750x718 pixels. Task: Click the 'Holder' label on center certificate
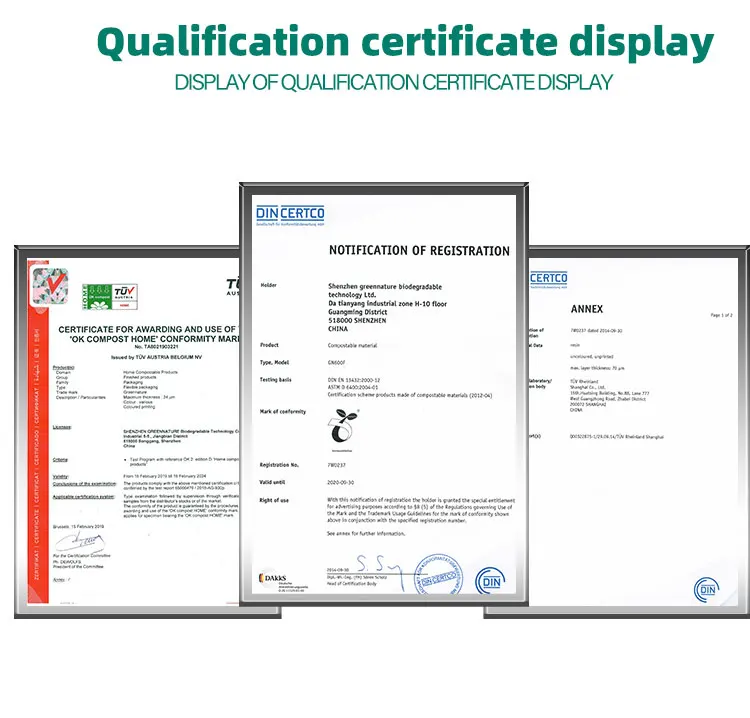[x=268, y=285]
